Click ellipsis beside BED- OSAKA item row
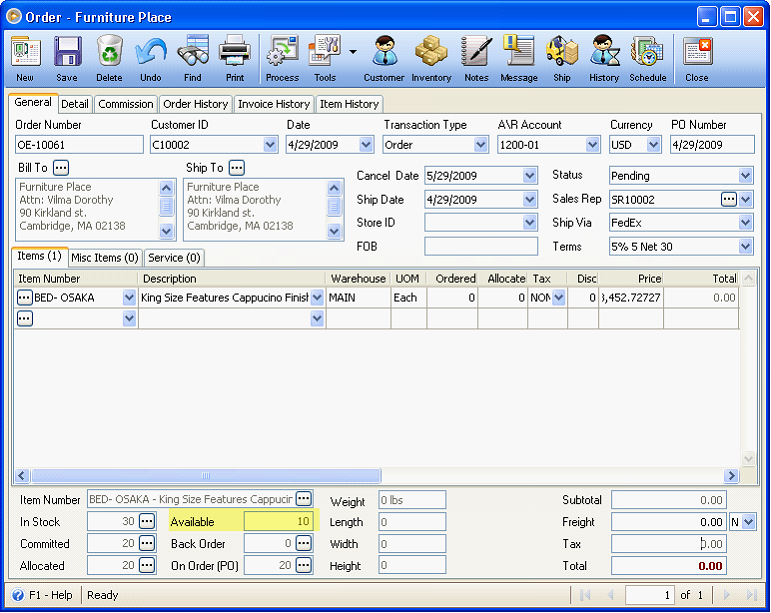Image resolution: width=771 pixels, height=613 pixels. (x=25, y=297)
